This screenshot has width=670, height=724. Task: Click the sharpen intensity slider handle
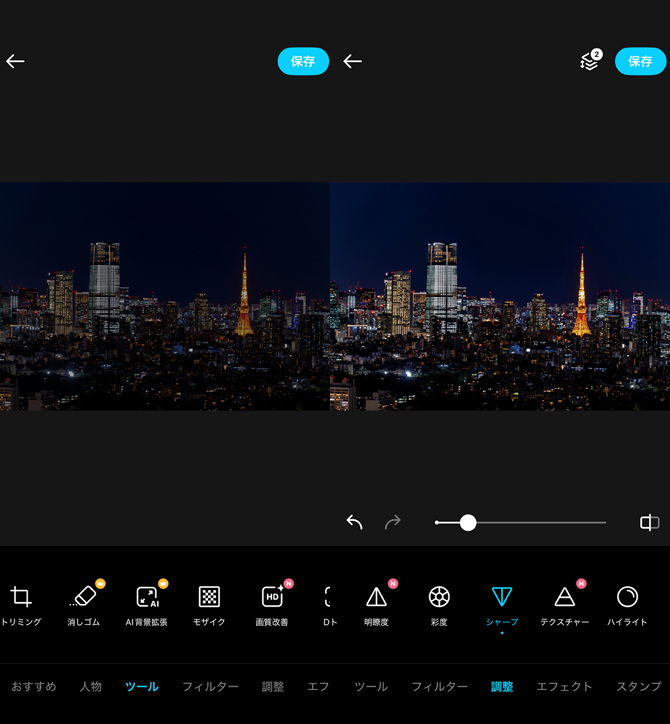(468, 522)
